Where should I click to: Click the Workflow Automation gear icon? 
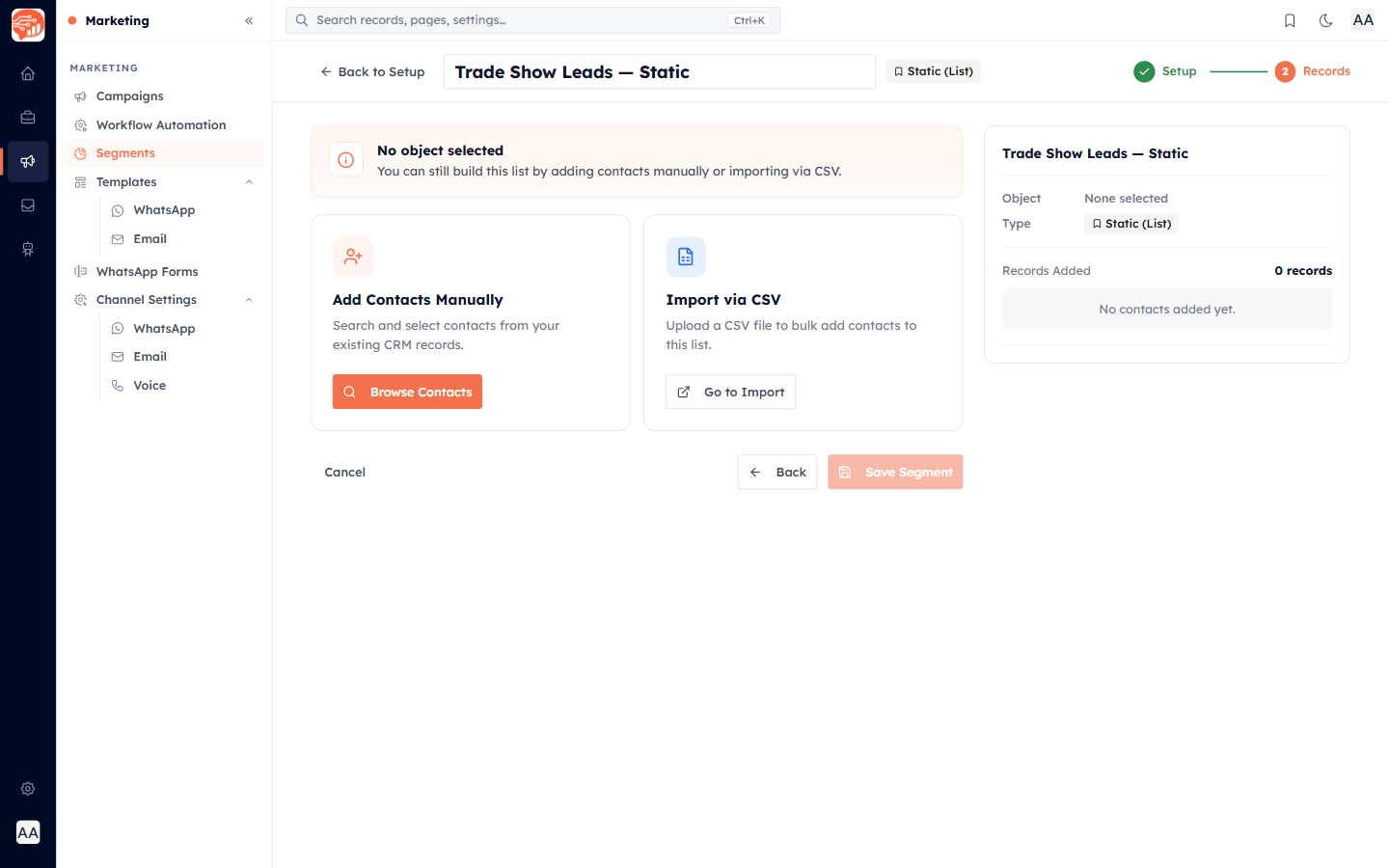(x=81, y=125)
